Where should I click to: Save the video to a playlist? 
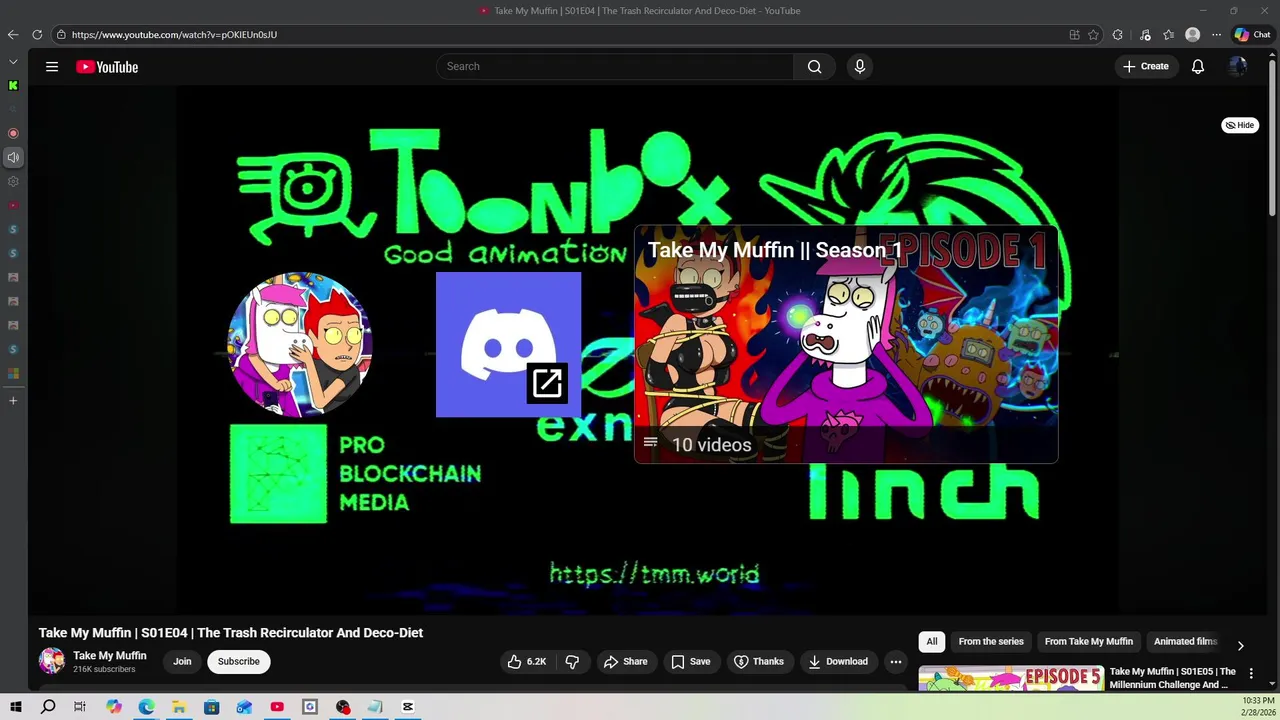coord(691,662)
